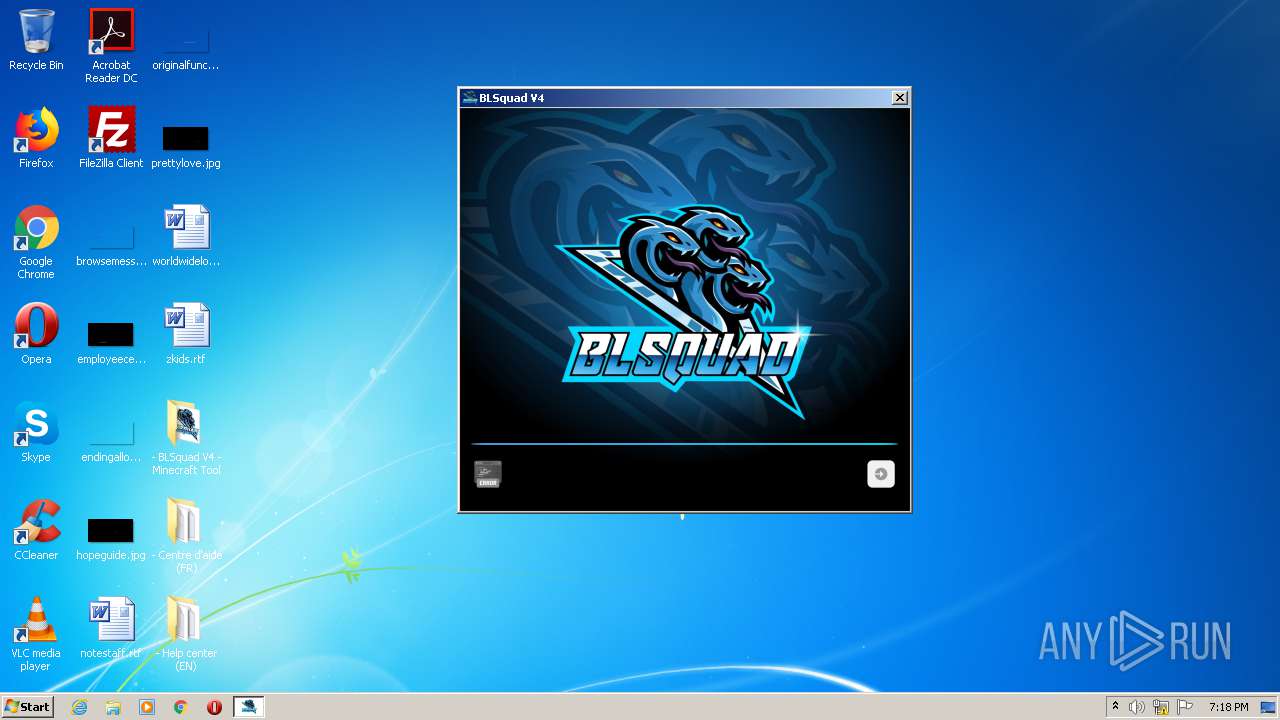This screenshot has width=1280, height=720.
Task: Select the notestaff.rtf document
Action: (111, 628)
